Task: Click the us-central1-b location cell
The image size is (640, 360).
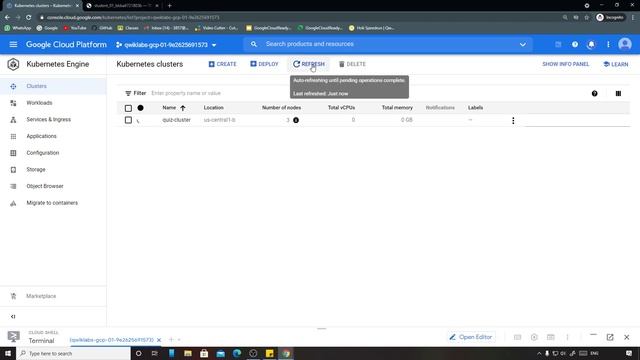Action: (220, 120)
